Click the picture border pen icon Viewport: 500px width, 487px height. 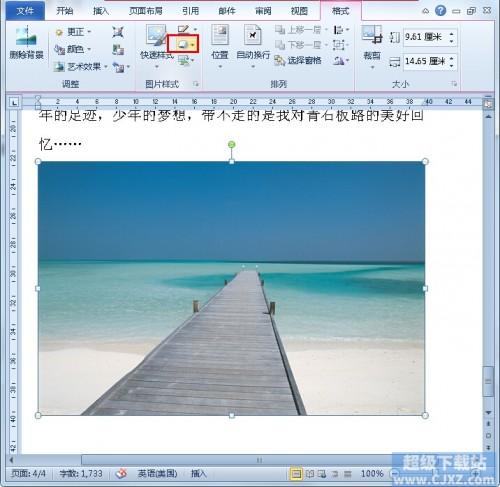pyautogui.click(x=183, y=29)
